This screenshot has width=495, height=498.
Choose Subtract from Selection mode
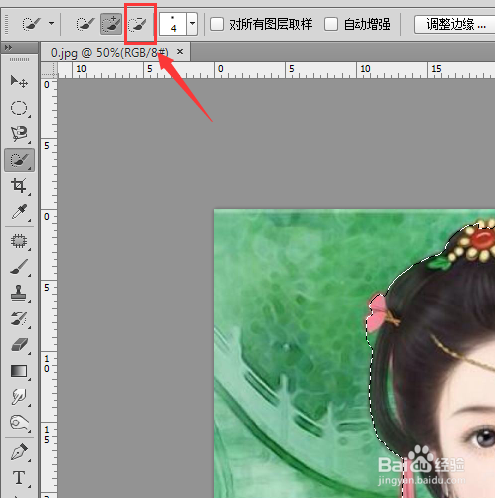coord(137,24)
